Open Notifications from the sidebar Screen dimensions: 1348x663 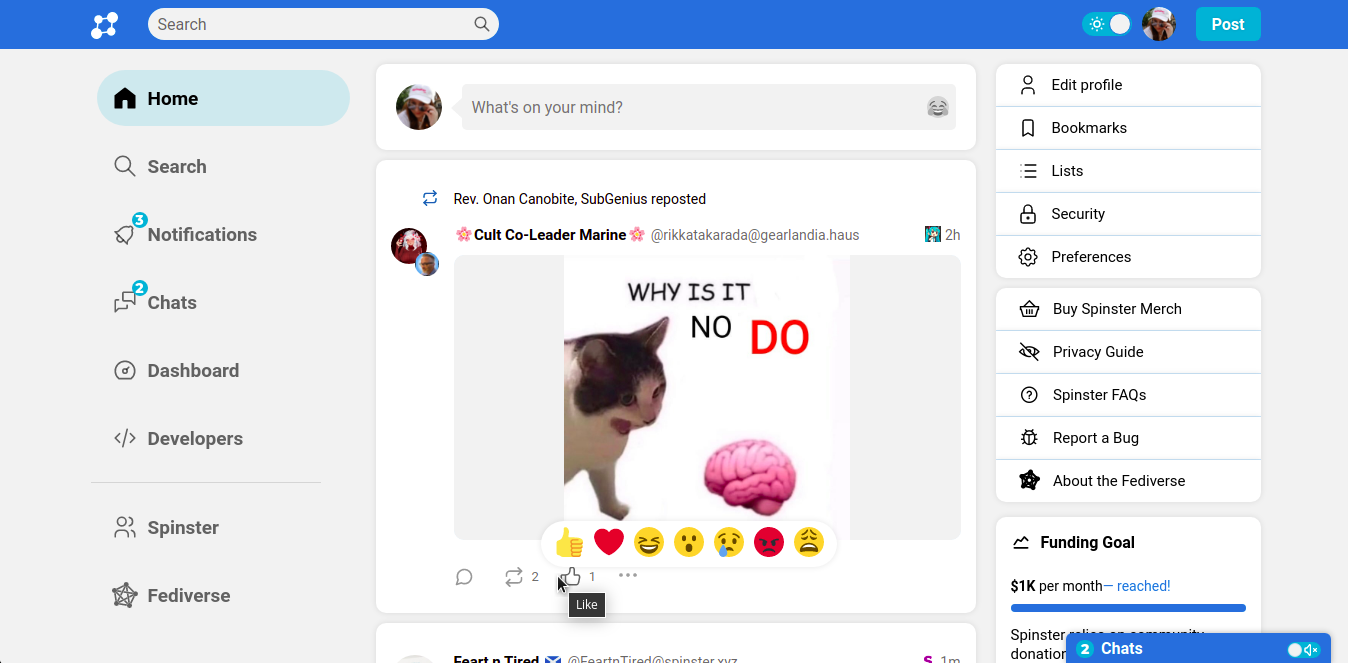(202, 234)
